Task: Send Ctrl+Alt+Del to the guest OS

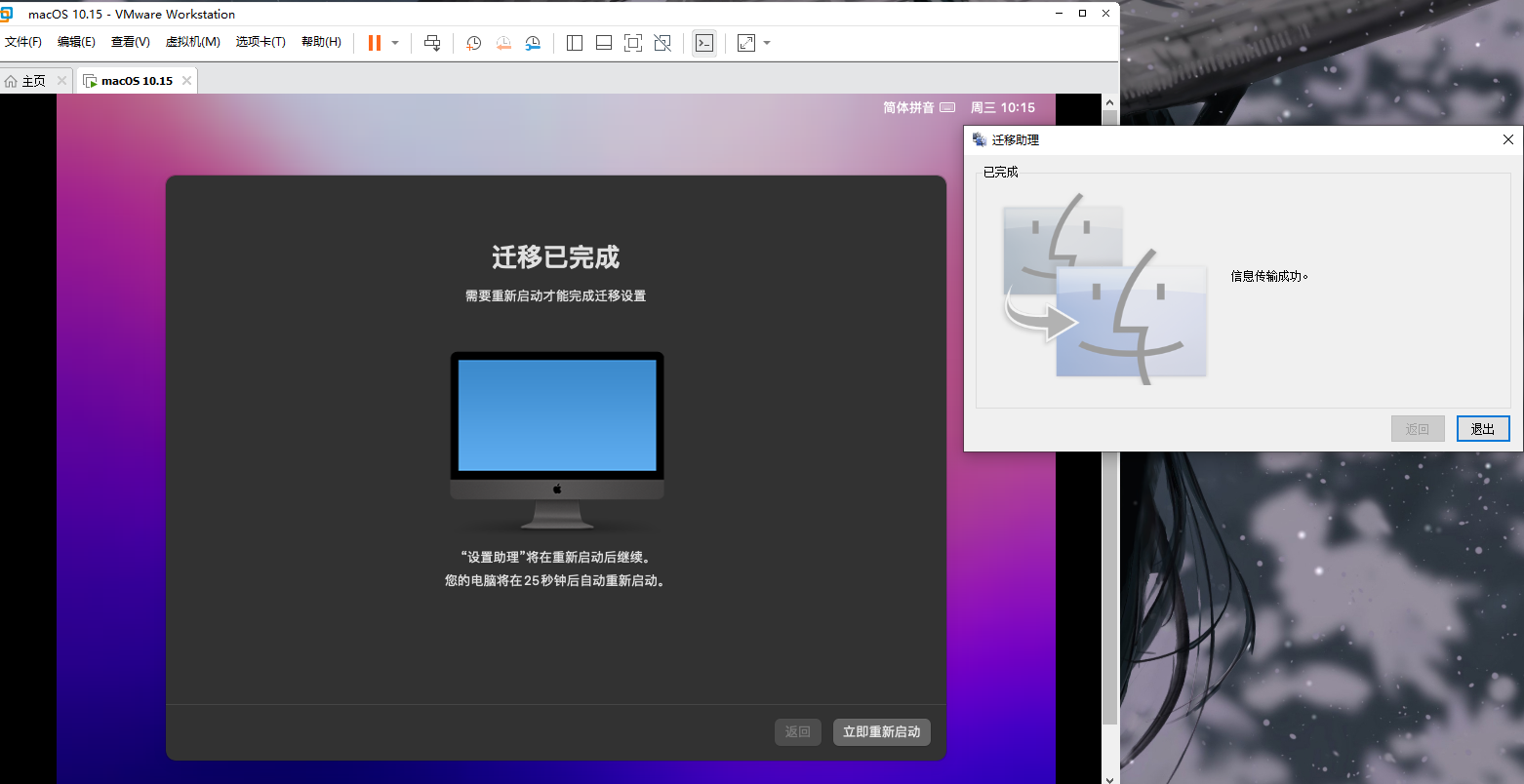Action: 432,42
